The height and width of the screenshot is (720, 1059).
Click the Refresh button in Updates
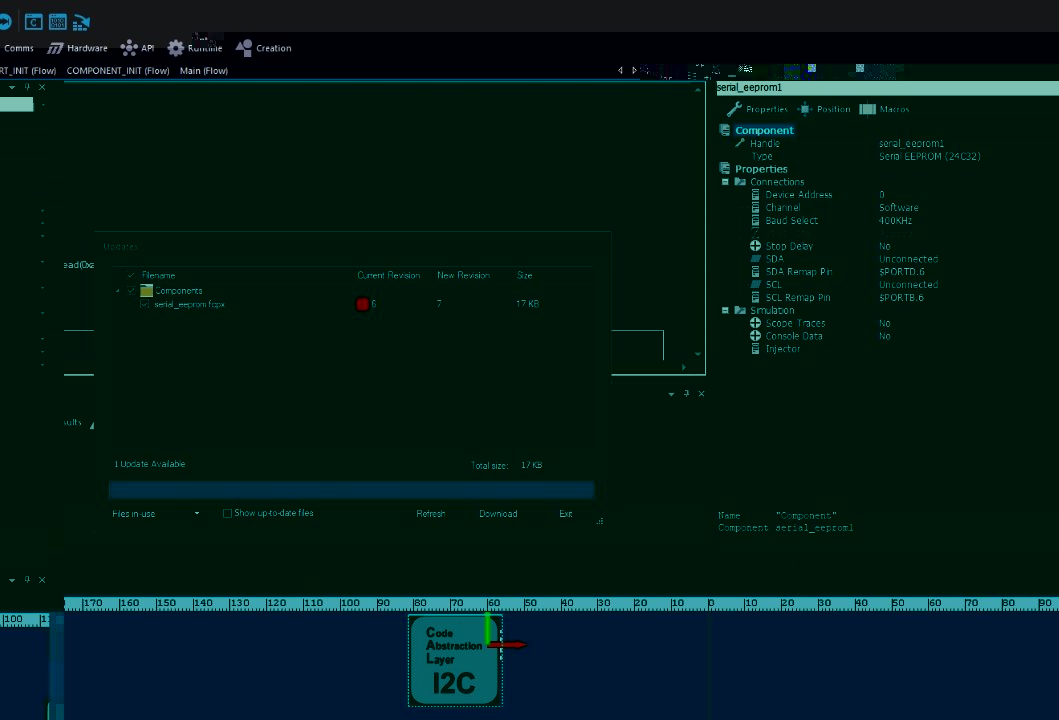tap(430, 513)
